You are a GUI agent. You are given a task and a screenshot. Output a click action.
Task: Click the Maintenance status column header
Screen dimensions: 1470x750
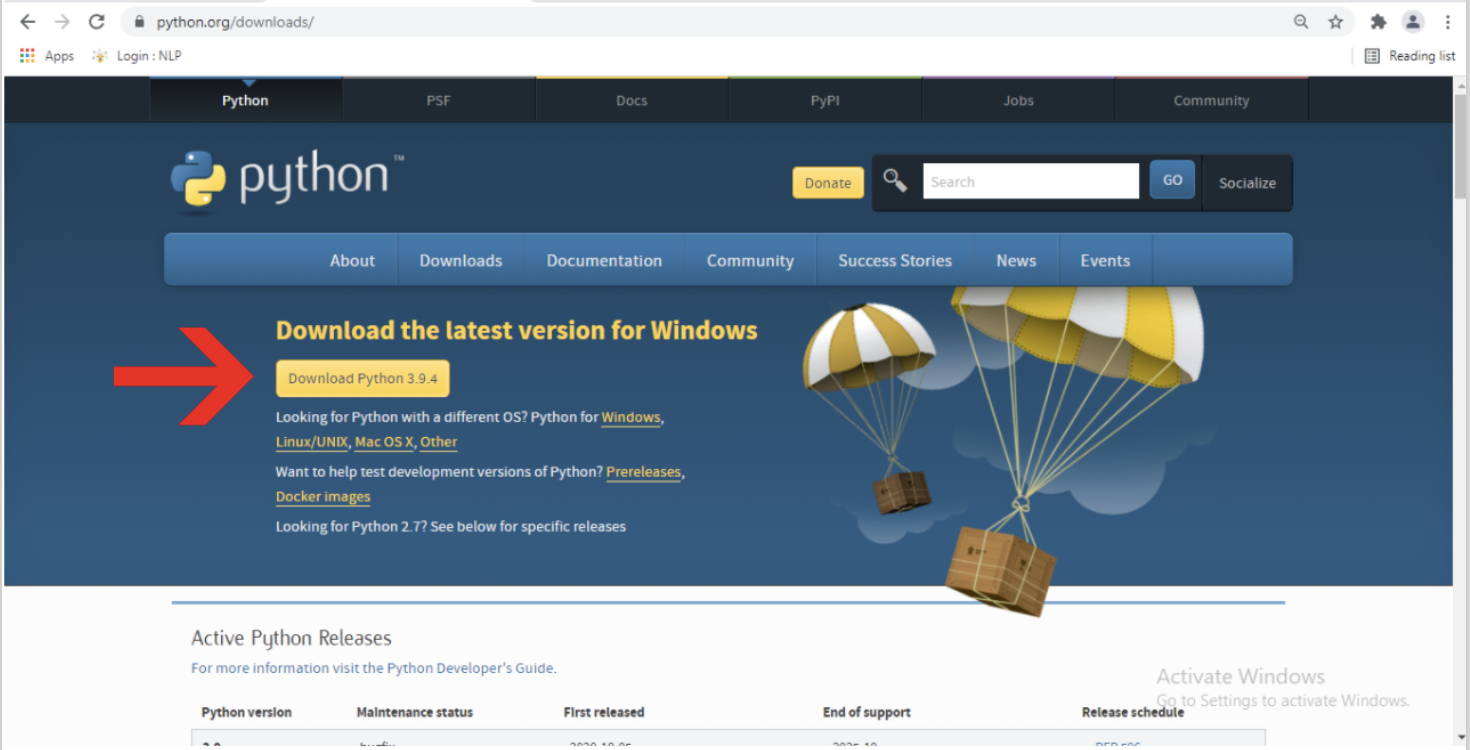[415, 713]
